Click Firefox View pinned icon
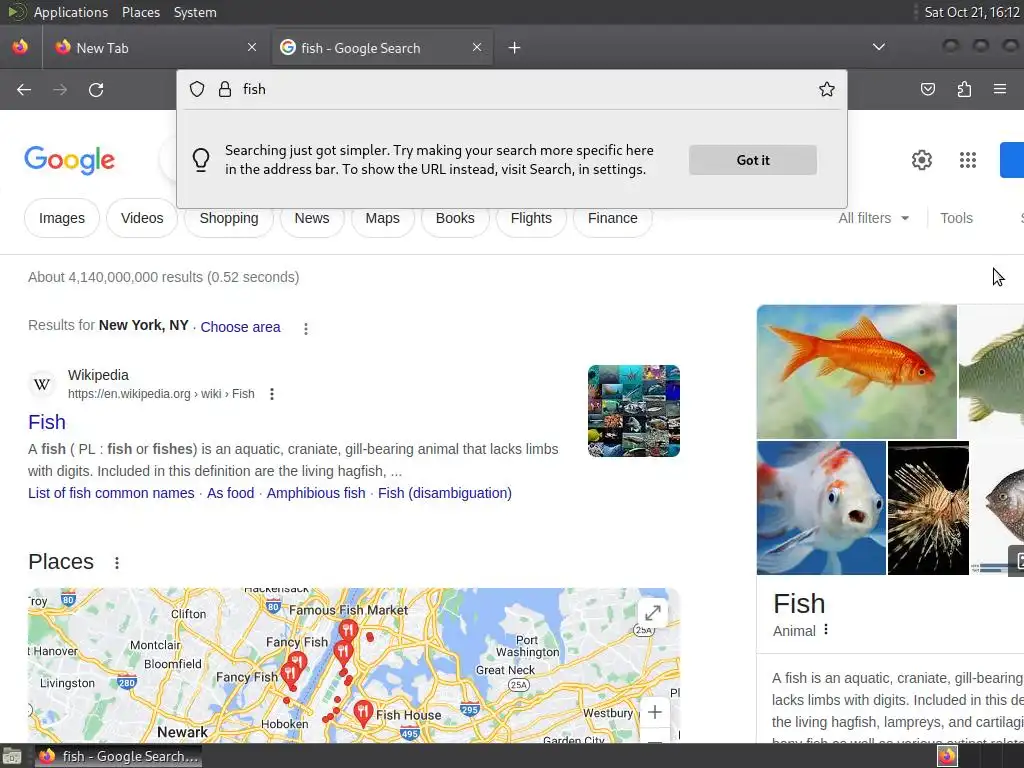This screenshot has width=1024, height=768. tap(20, 47)
